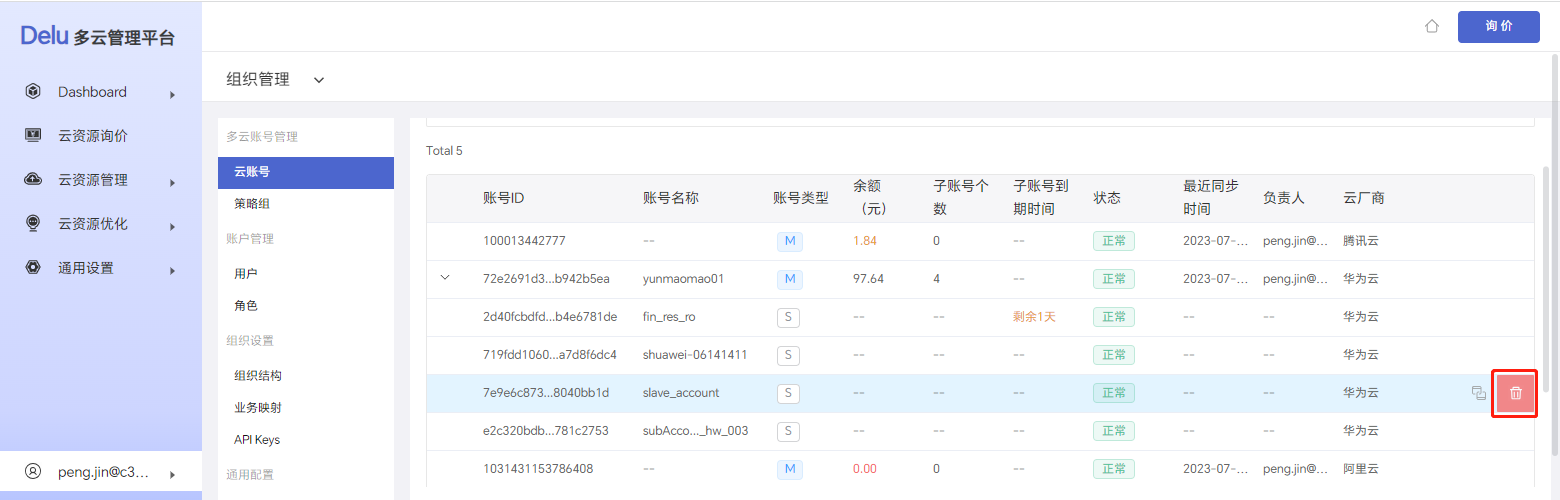Click the 云厂商 column header

click(x=1364, y=198)
